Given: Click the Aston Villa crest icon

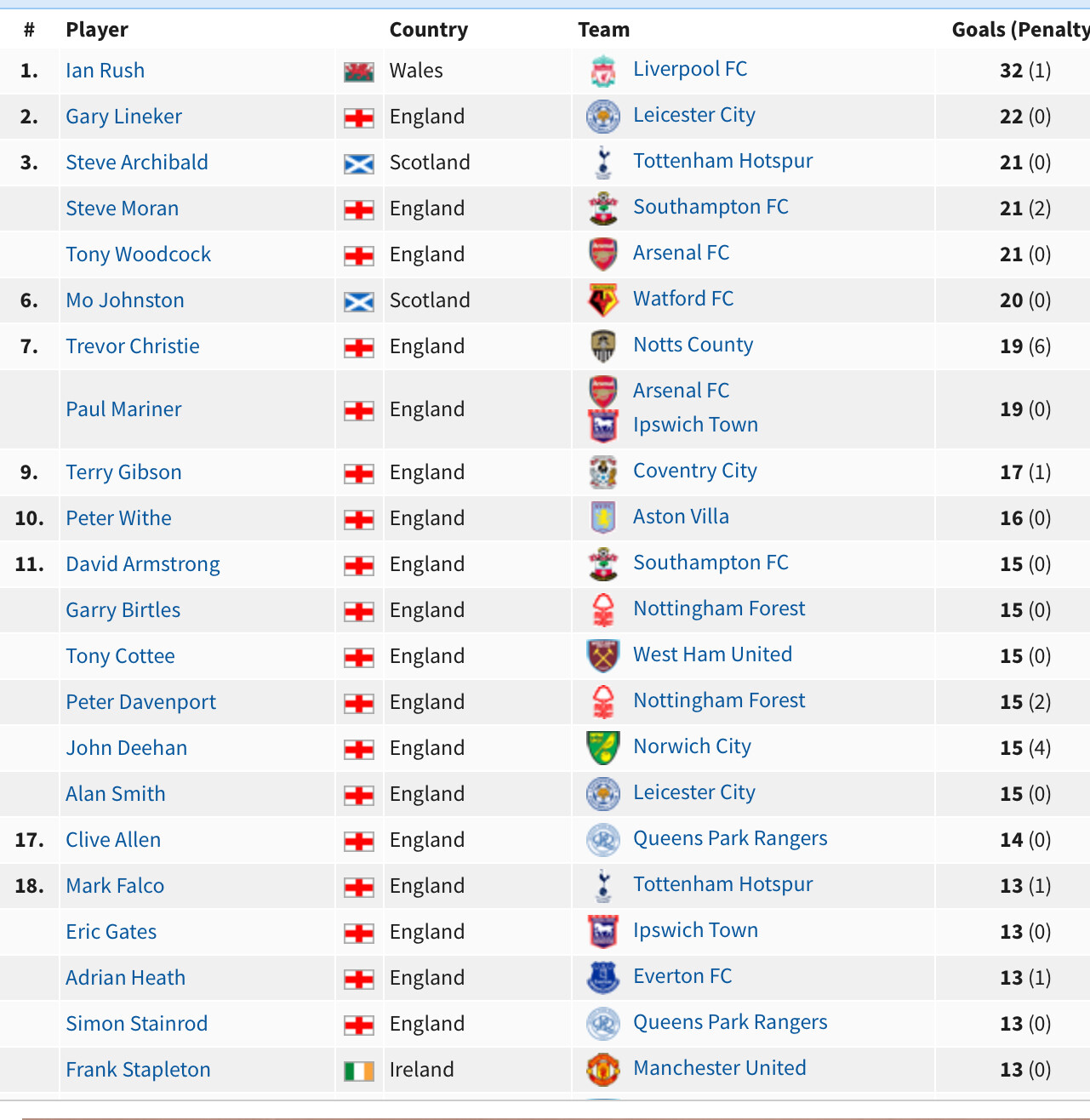Looking at the screenshot, I should click(x=603, y=518).
